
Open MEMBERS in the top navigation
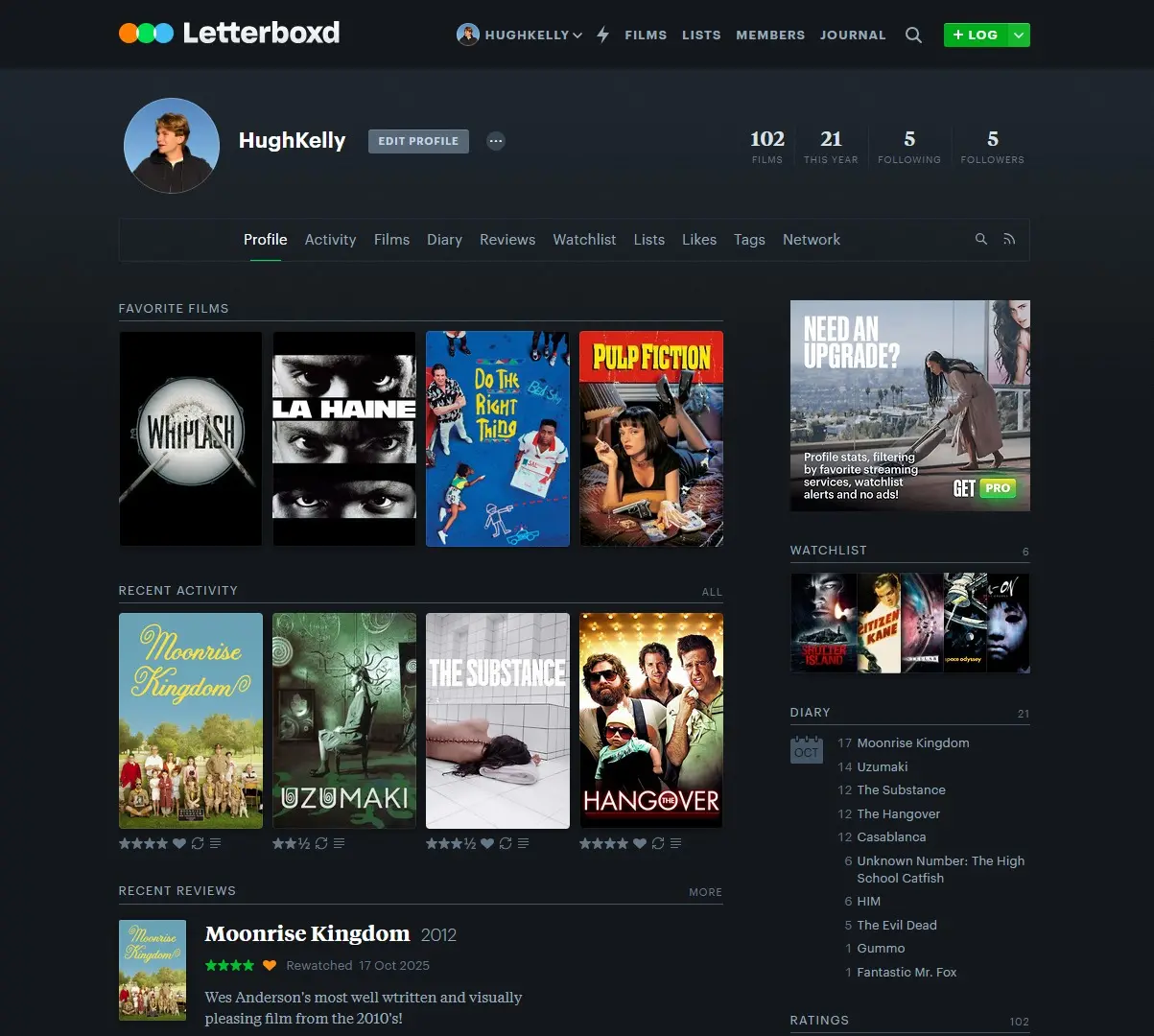[770, 35]
